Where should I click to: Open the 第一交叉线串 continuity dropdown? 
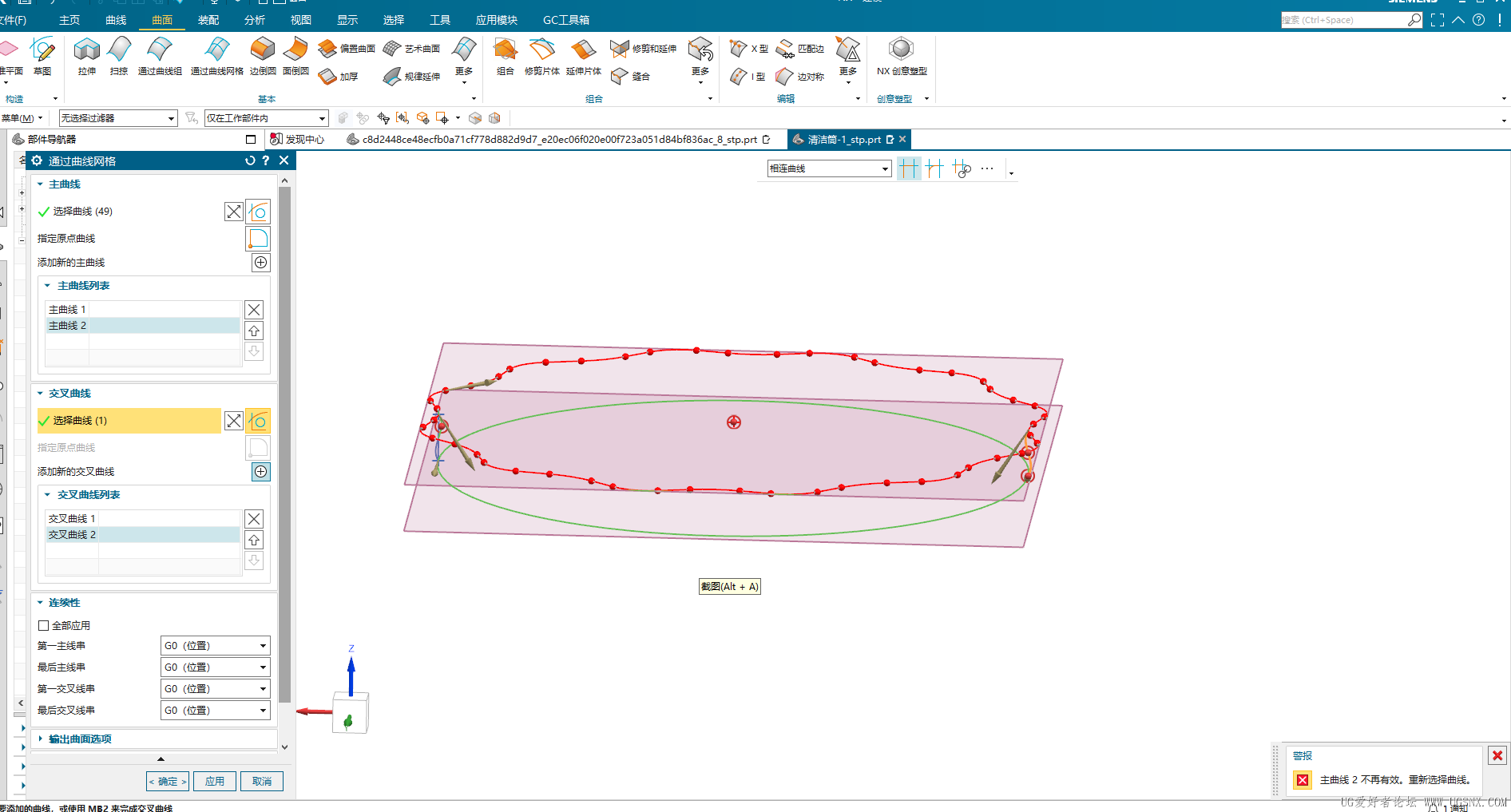(x=216, y=688)
